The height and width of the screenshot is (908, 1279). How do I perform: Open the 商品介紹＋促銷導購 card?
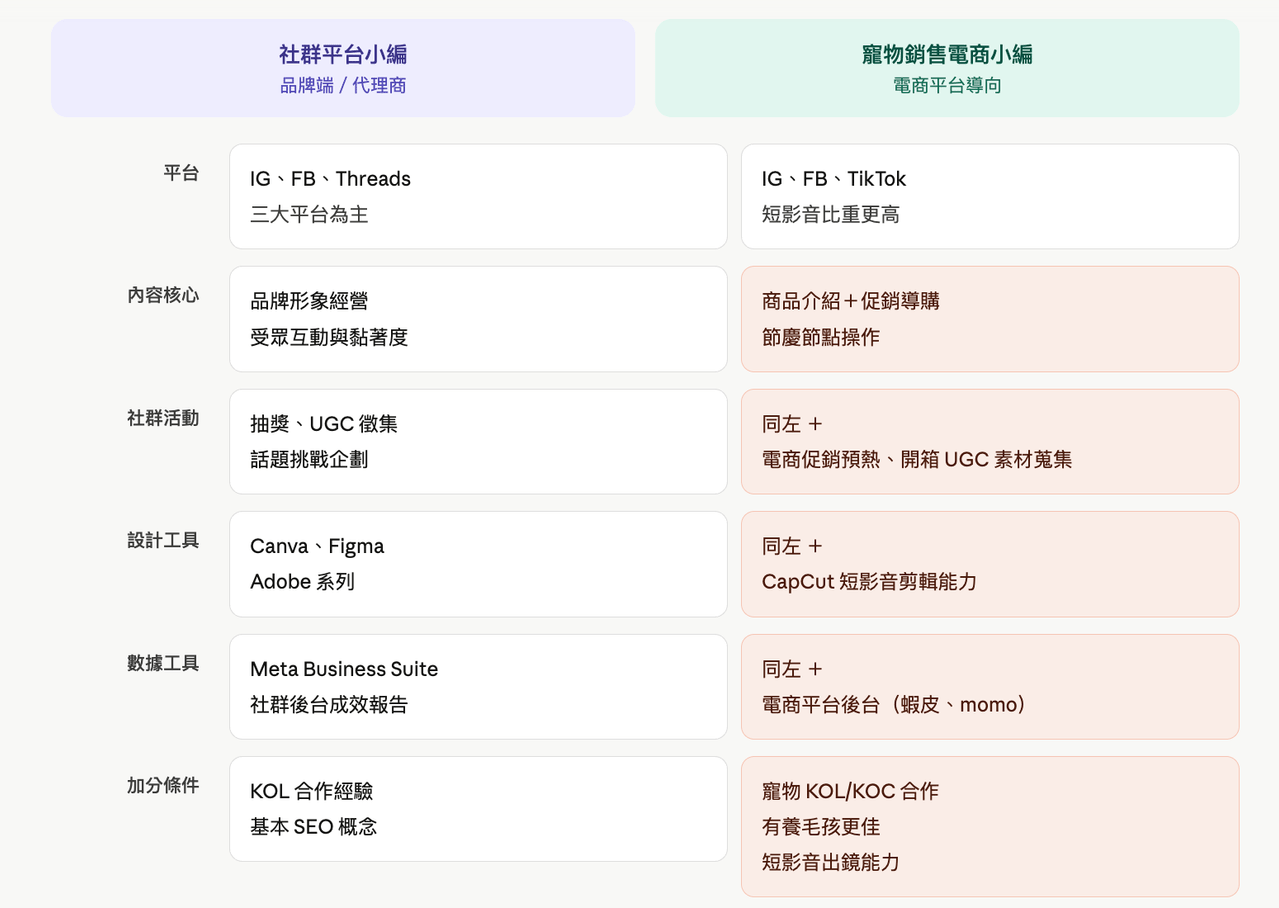coord(990,319)
